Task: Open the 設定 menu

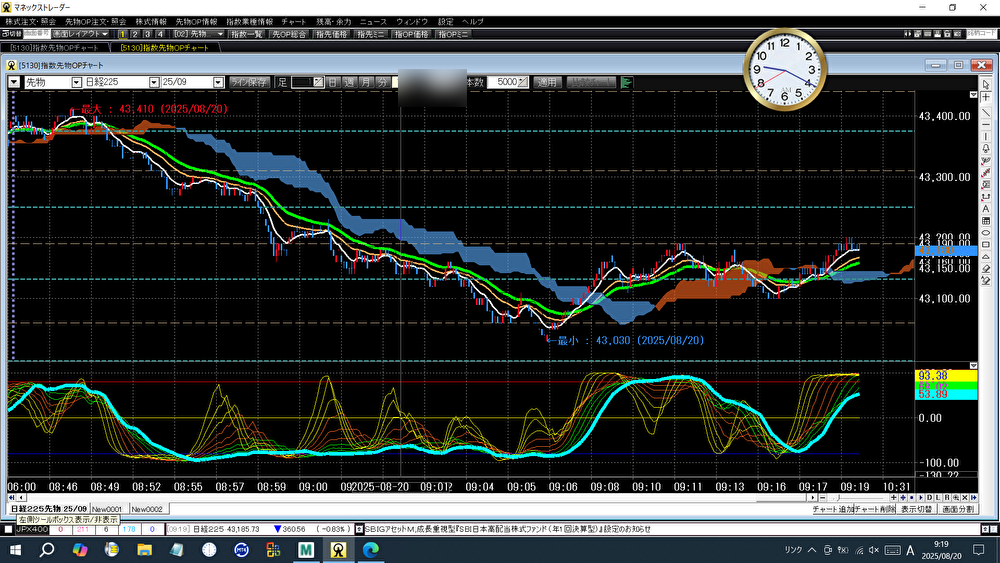Action: click(x=446, y=22)
